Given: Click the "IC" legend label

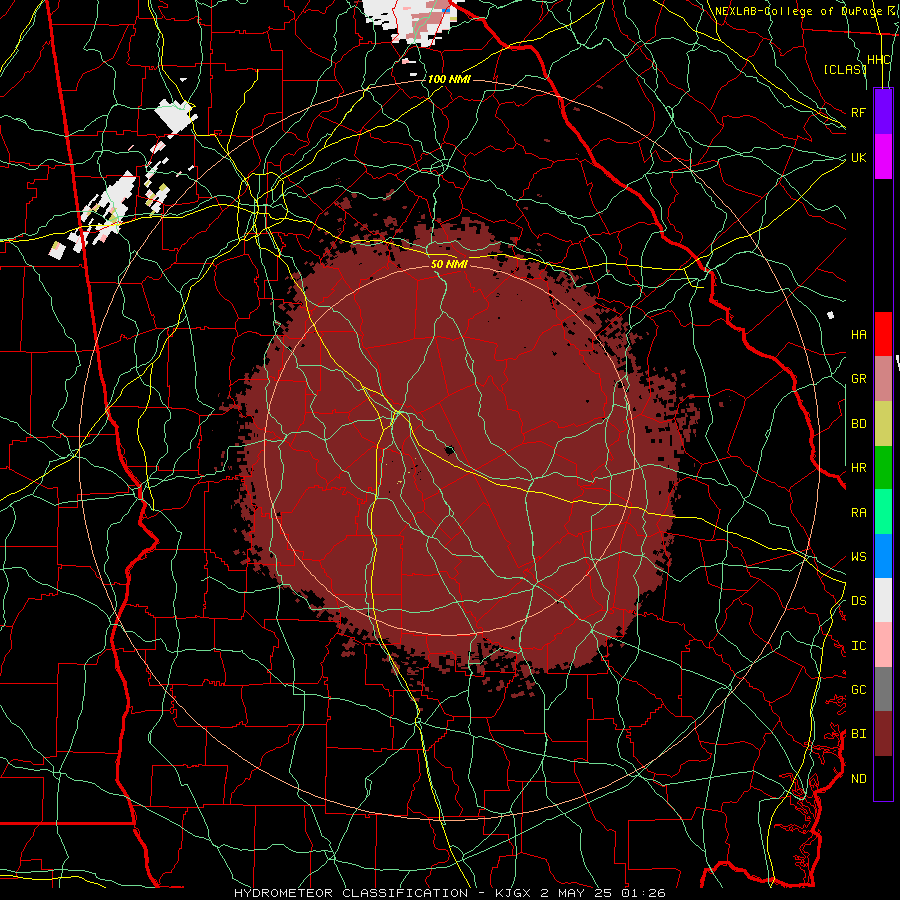Looking at the screenshot, I should pos(859,646).
